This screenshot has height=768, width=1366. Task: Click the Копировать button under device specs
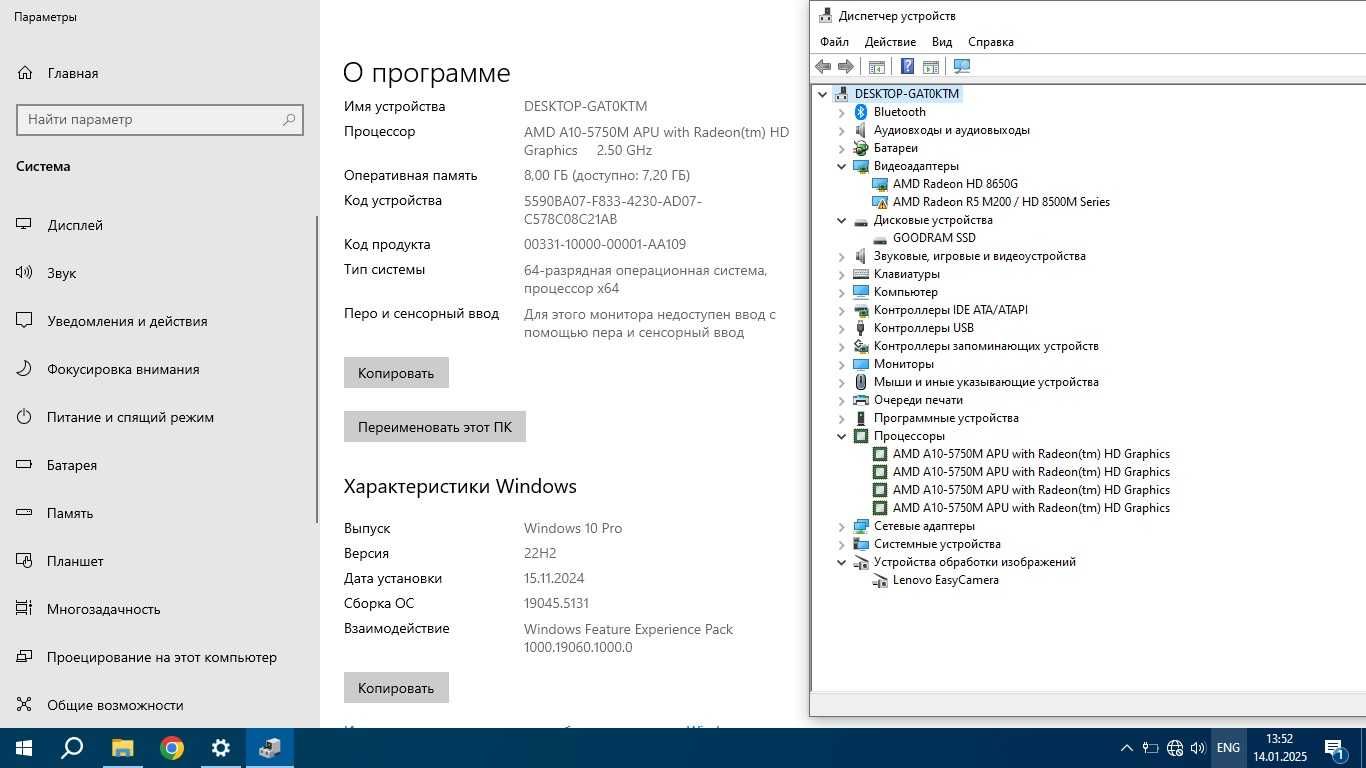(396, 373)
